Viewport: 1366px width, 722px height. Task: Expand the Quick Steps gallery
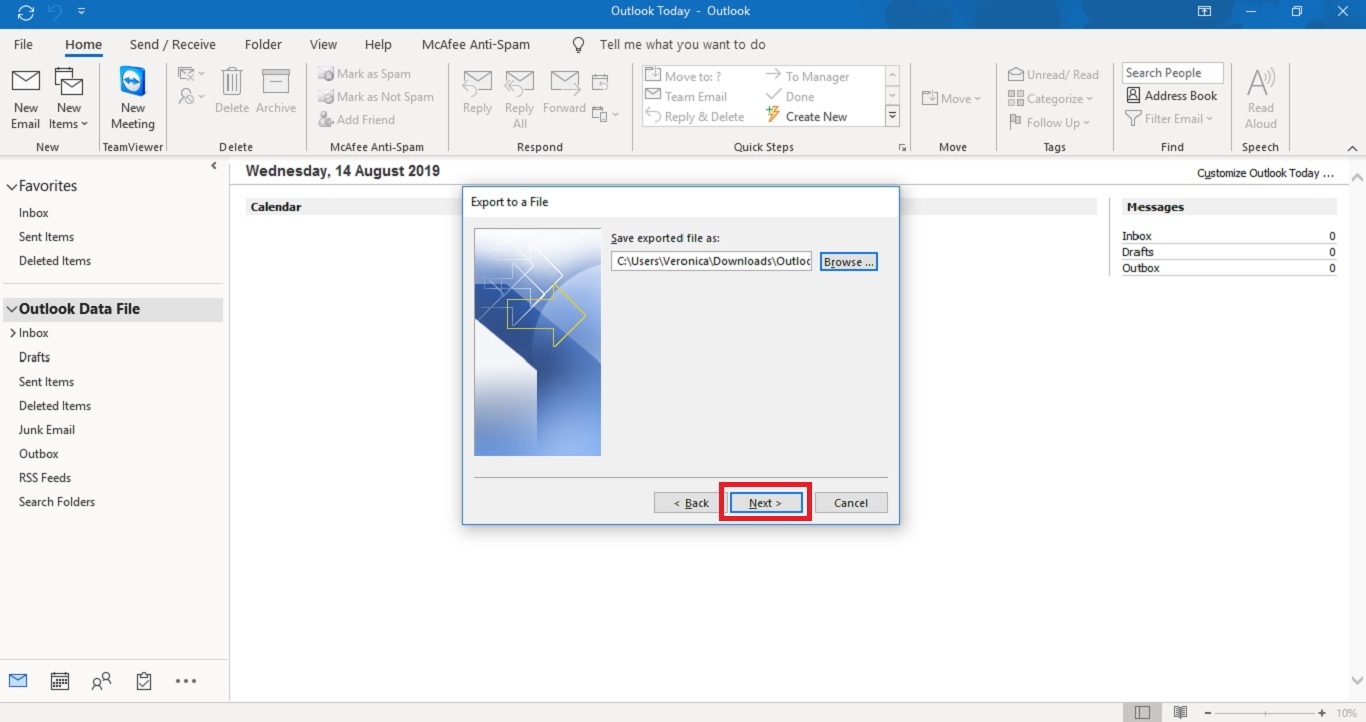click(892, 117)
